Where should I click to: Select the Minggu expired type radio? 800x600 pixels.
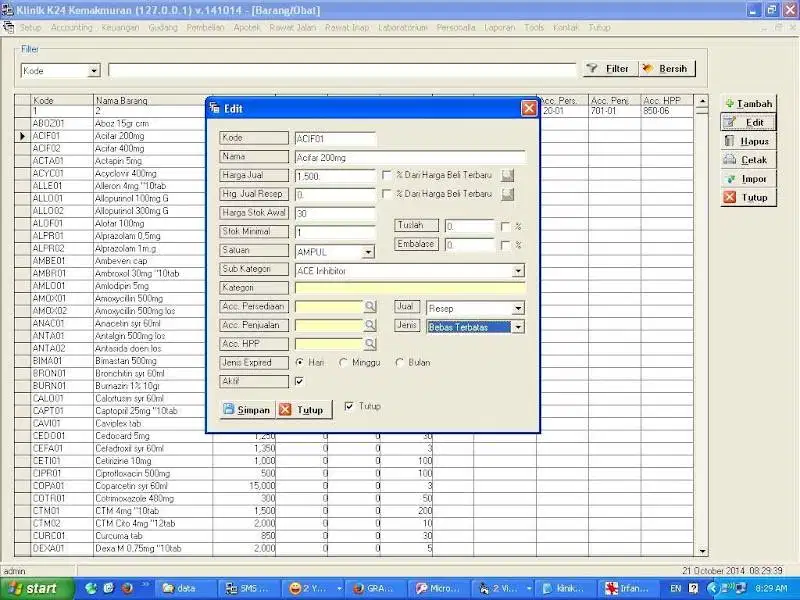[x=343, y=362]
